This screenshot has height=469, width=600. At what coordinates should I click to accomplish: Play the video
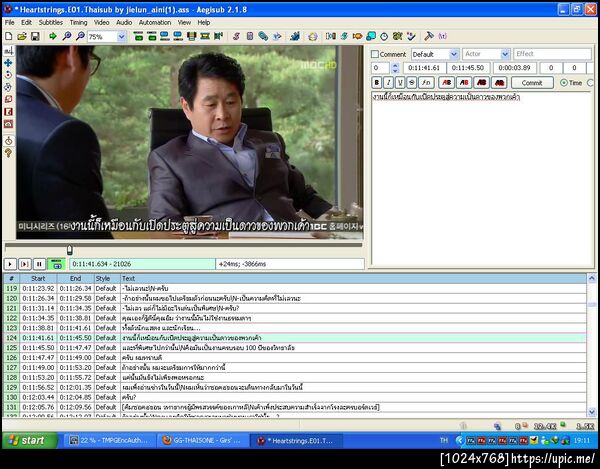tap(10, 264)
